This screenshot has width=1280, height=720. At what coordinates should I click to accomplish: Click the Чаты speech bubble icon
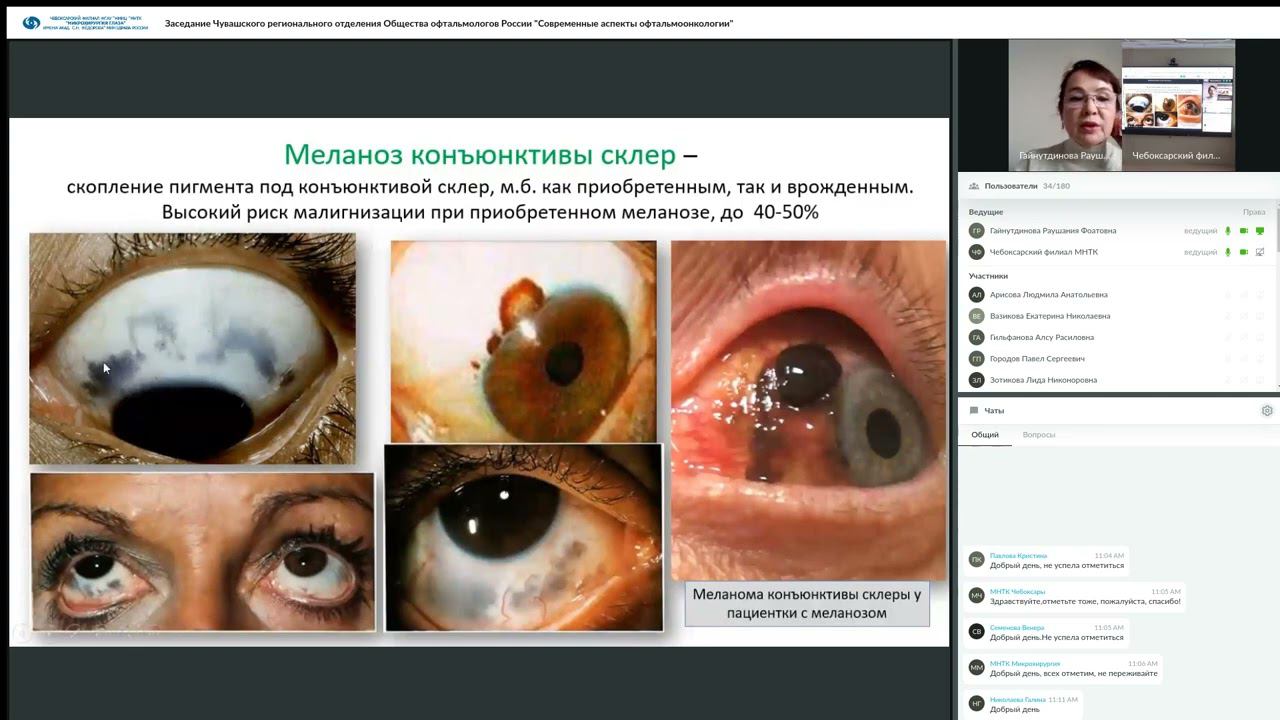974,411
